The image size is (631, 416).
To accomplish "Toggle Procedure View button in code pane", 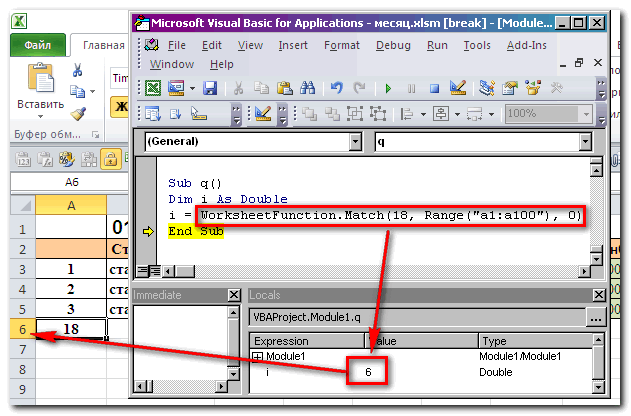I will coord(142,271).
